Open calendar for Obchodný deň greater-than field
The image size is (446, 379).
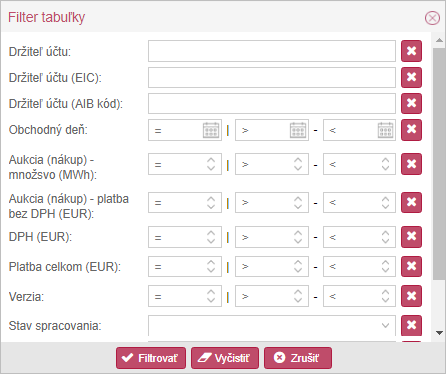coord(298,130)
